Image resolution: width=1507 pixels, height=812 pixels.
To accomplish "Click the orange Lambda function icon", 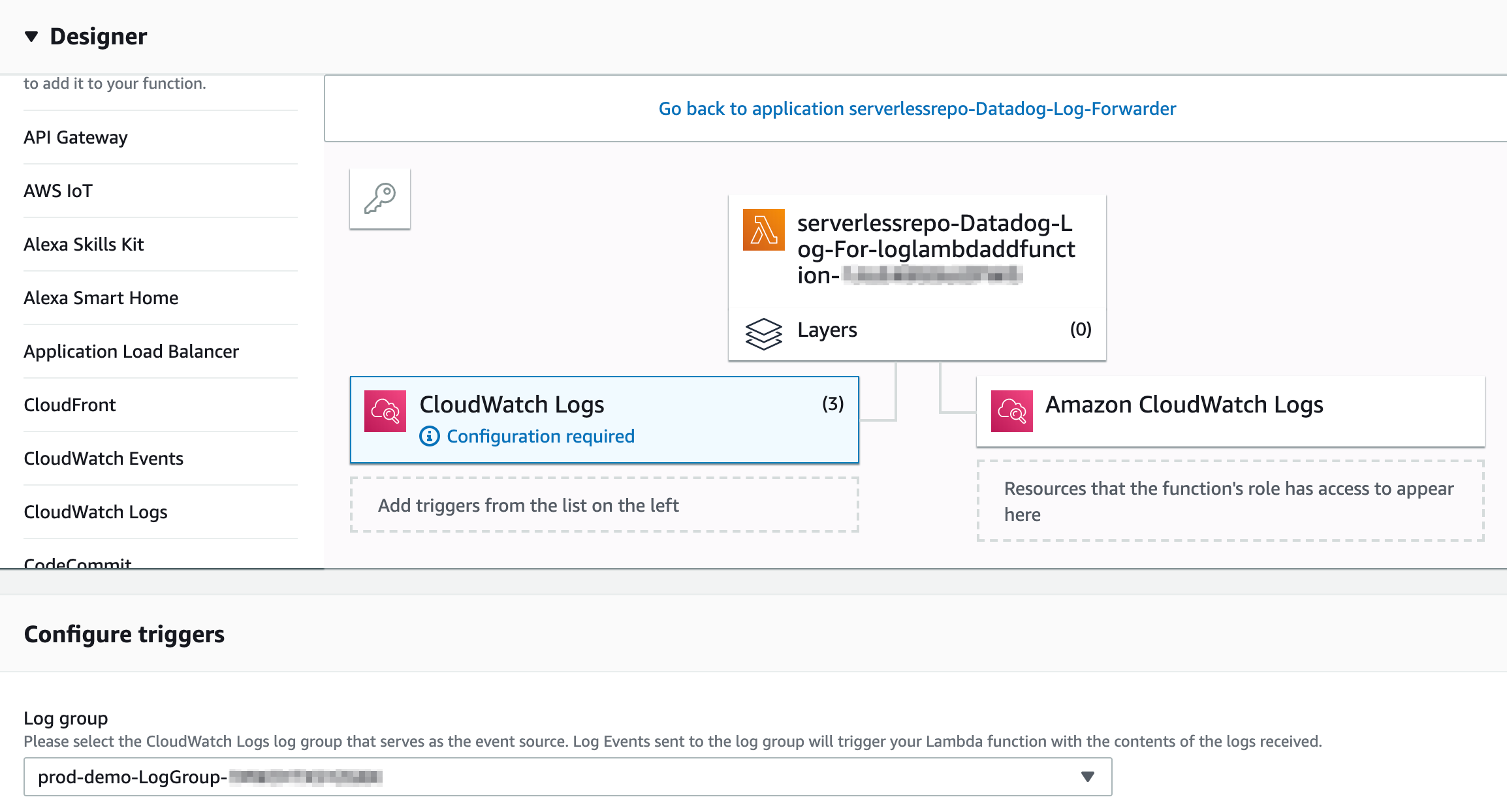I will pos(763,230).
